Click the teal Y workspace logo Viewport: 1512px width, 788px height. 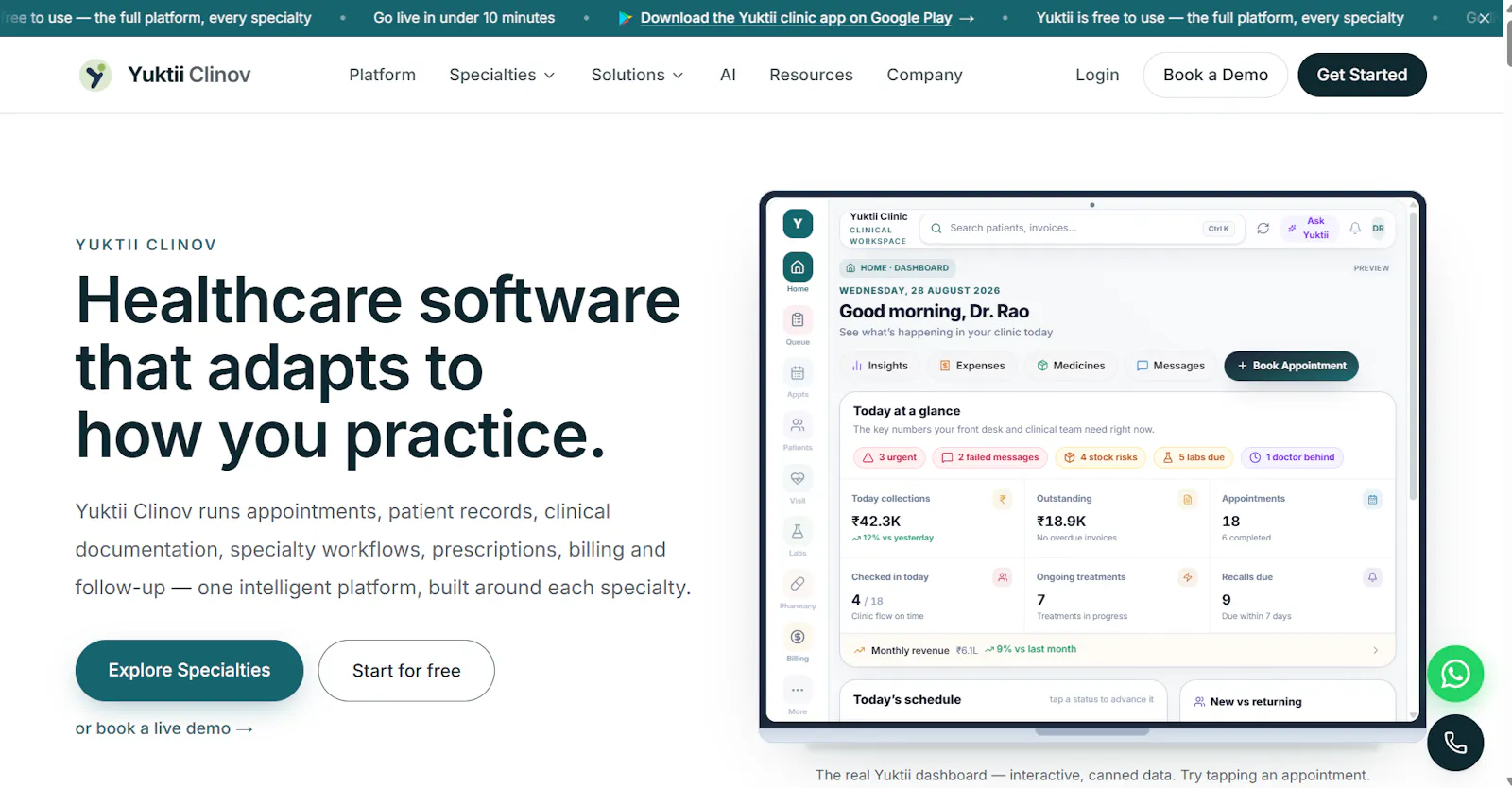[798, 224]
